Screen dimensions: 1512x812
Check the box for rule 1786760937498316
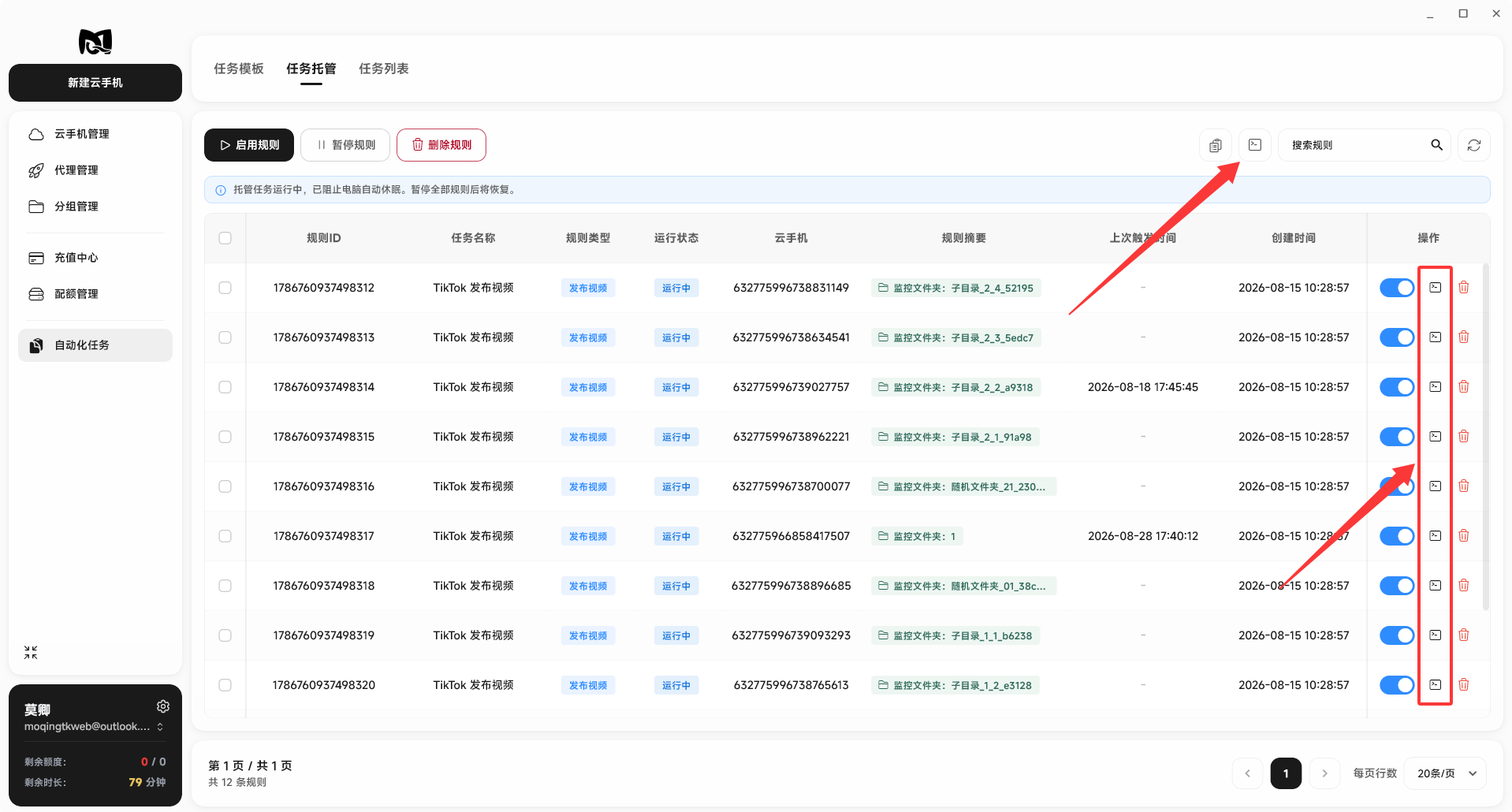[x=225, y=486]
